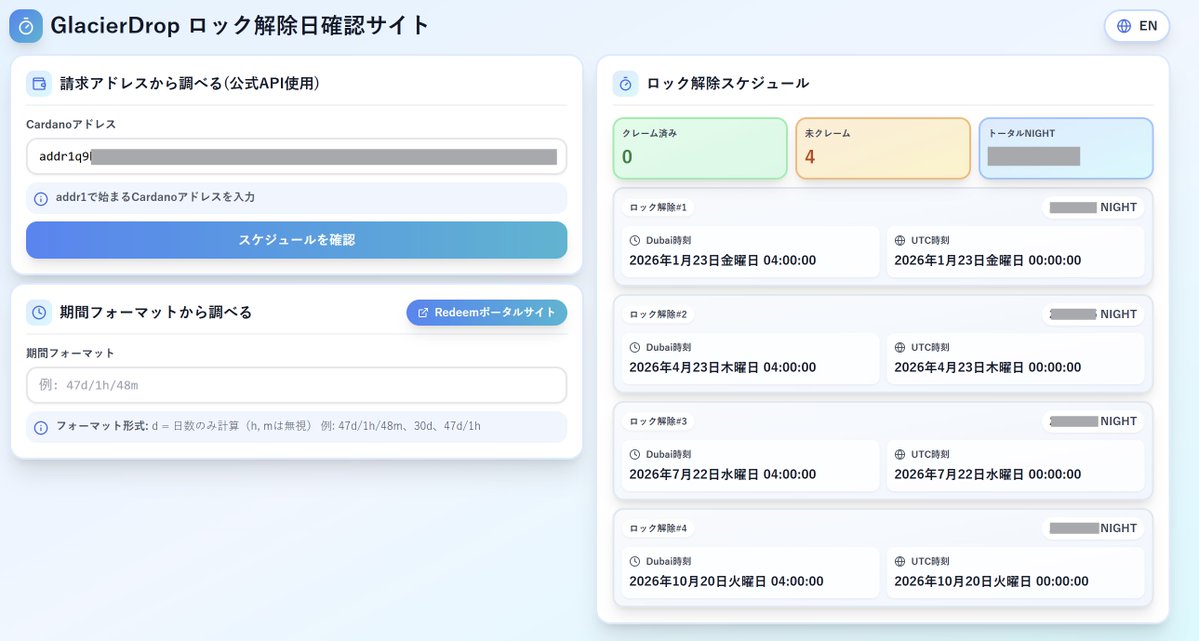Viewport: 1199px width, 641px height.
Task: Click the wallet icon beside 請求アドレスから調べる
Action: tap(39, 83)
